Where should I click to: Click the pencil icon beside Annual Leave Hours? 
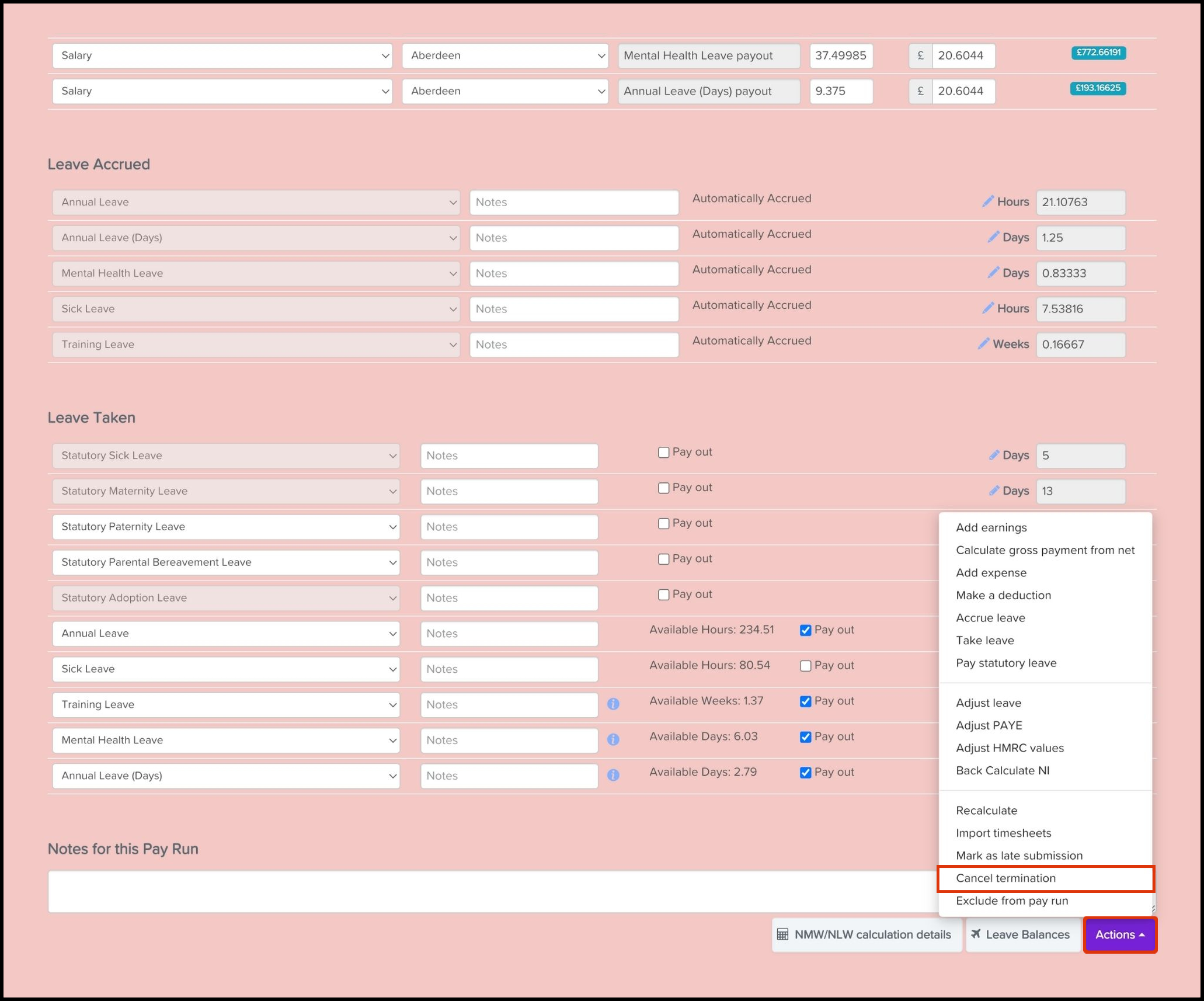[987, 201]
